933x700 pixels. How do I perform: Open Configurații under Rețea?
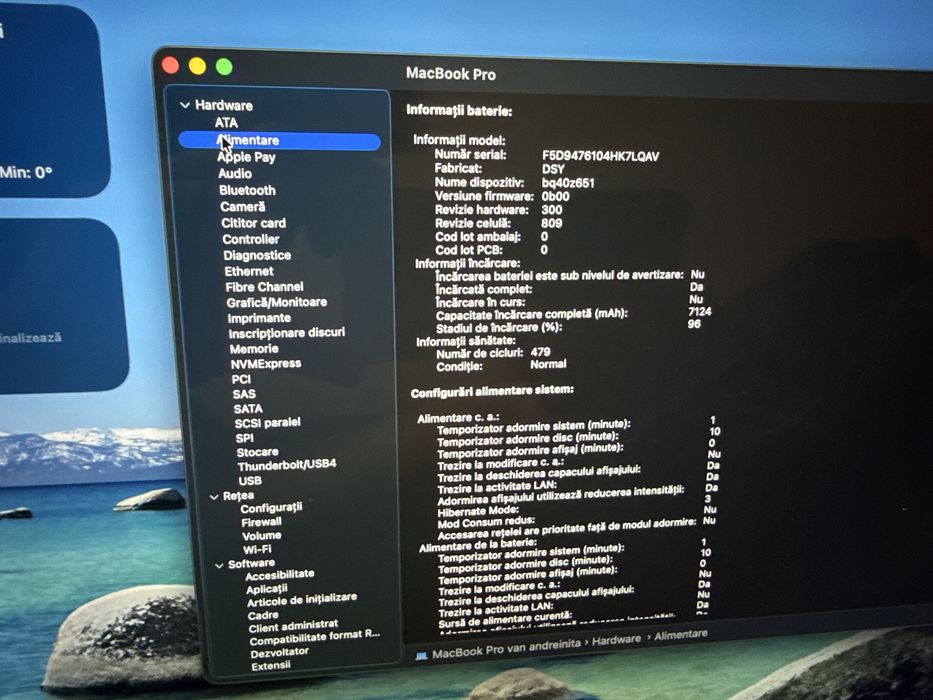click(271, 508)
